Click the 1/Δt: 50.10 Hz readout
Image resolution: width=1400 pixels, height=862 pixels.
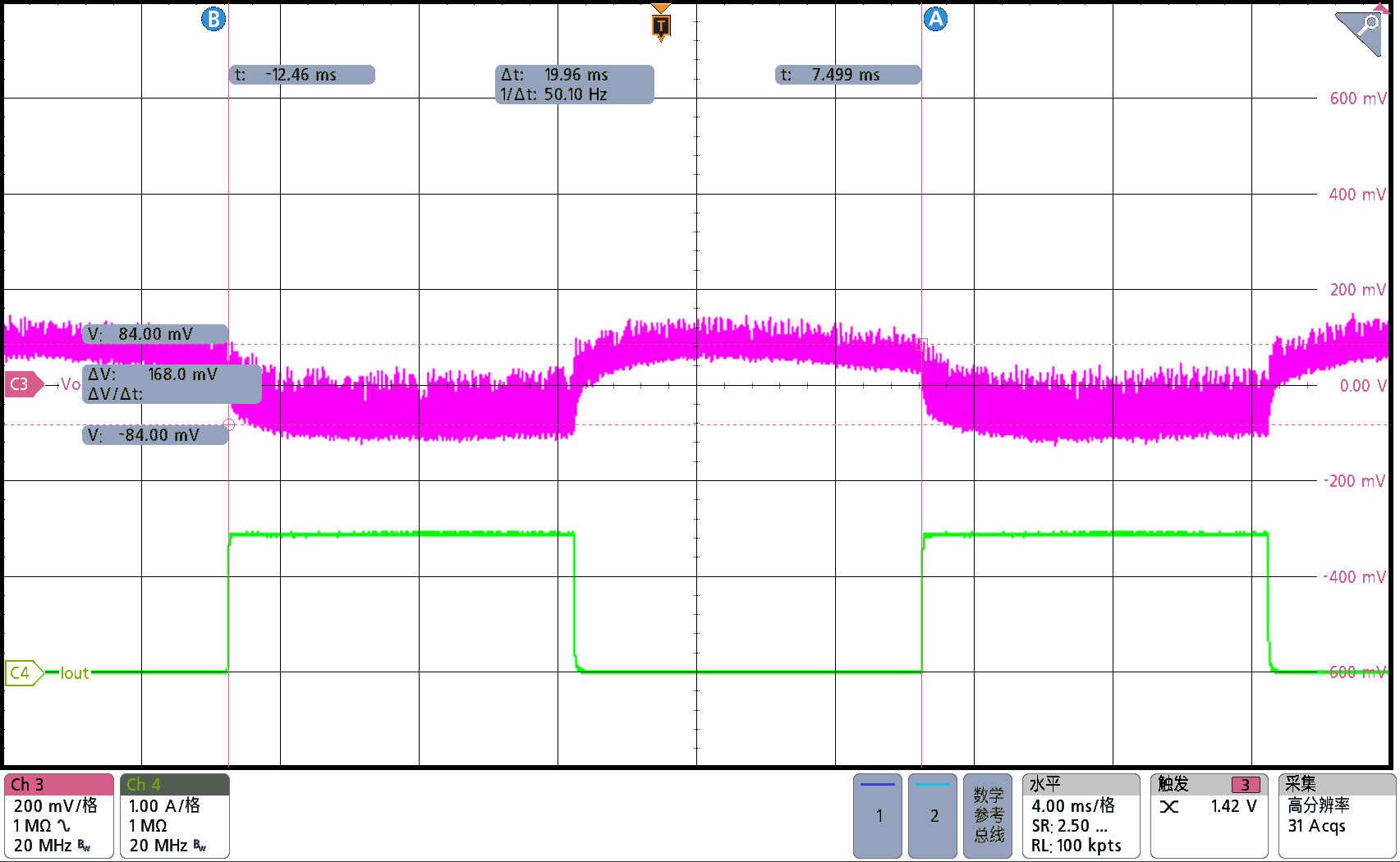tap(554, 94)
